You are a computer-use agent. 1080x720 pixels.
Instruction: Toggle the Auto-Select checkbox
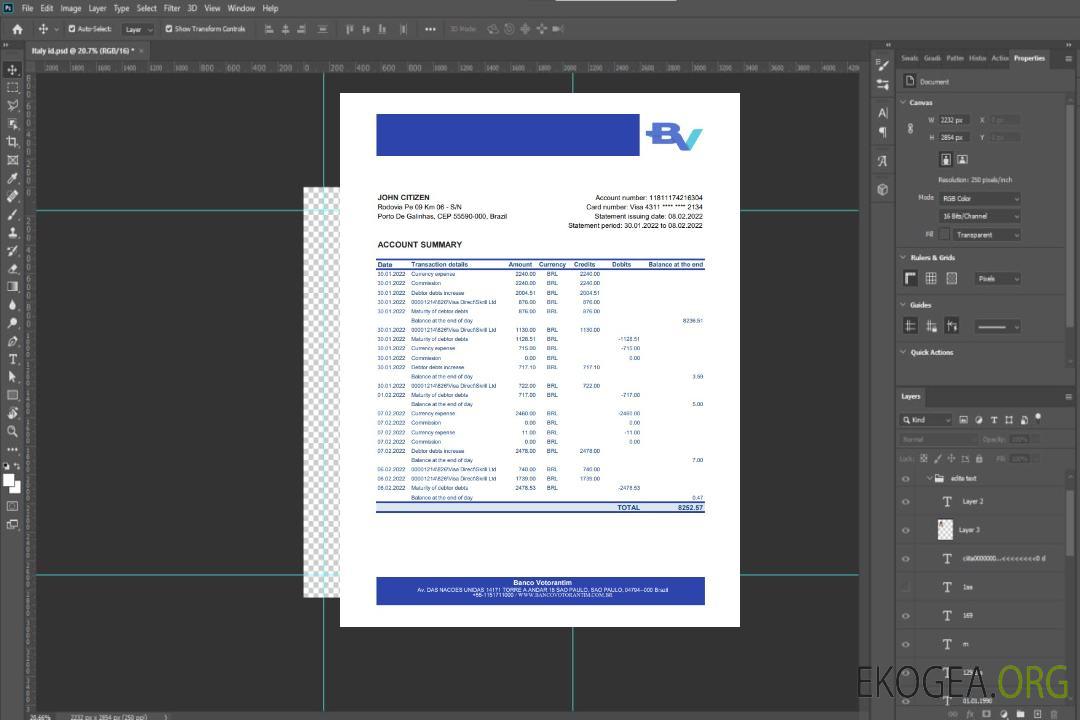[72, 29]
